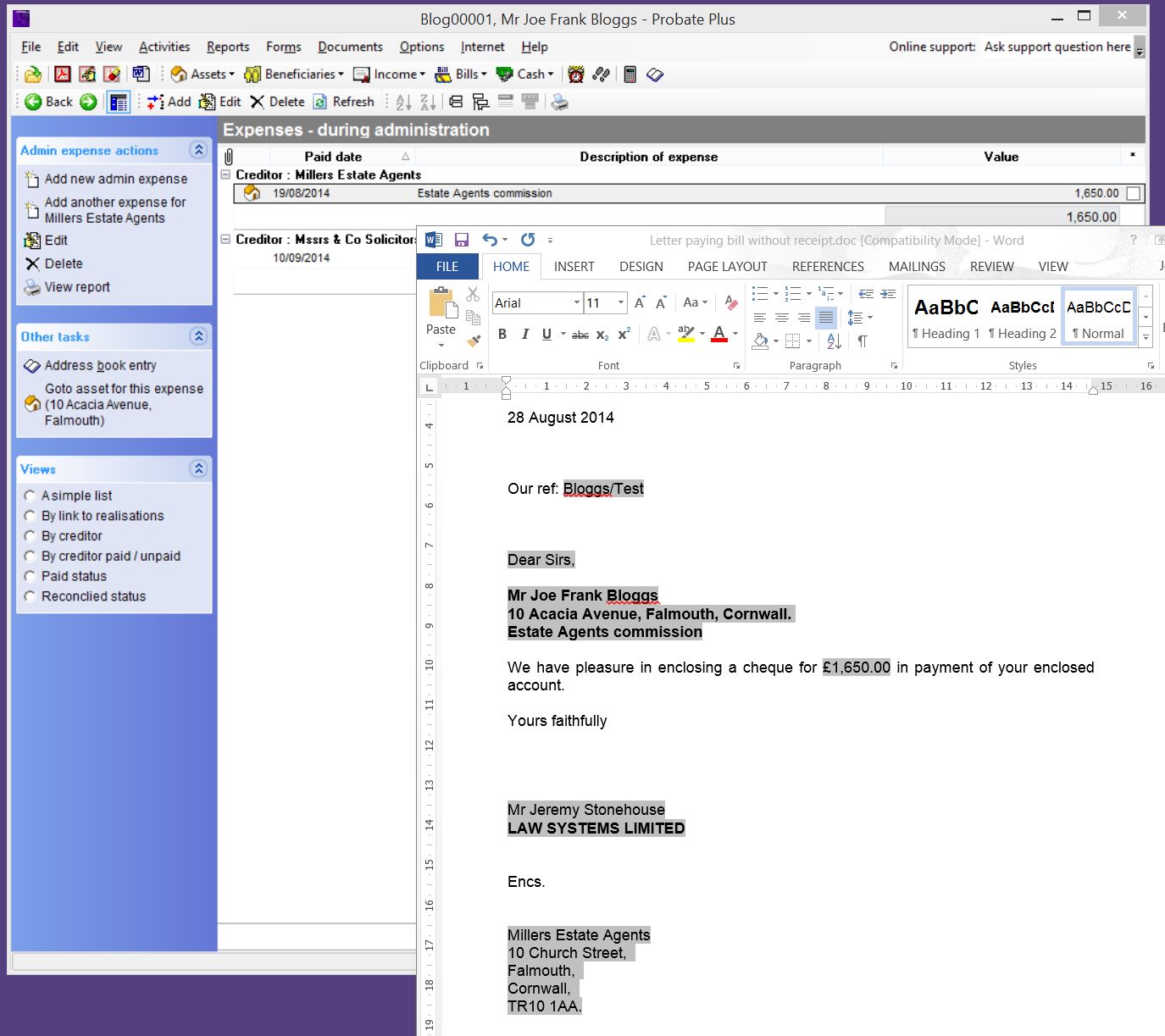Collapse the Admin expense actions panel
The height and width of the screenshot is (1036, 1165).
[198, 150]
